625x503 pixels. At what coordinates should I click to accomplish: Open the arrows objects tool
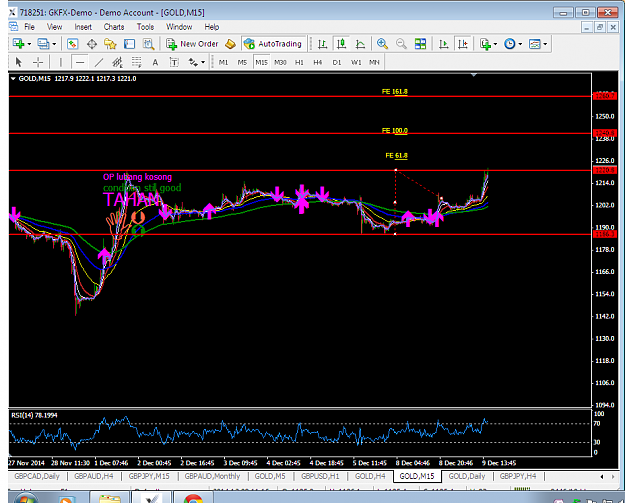pos(193,62)
